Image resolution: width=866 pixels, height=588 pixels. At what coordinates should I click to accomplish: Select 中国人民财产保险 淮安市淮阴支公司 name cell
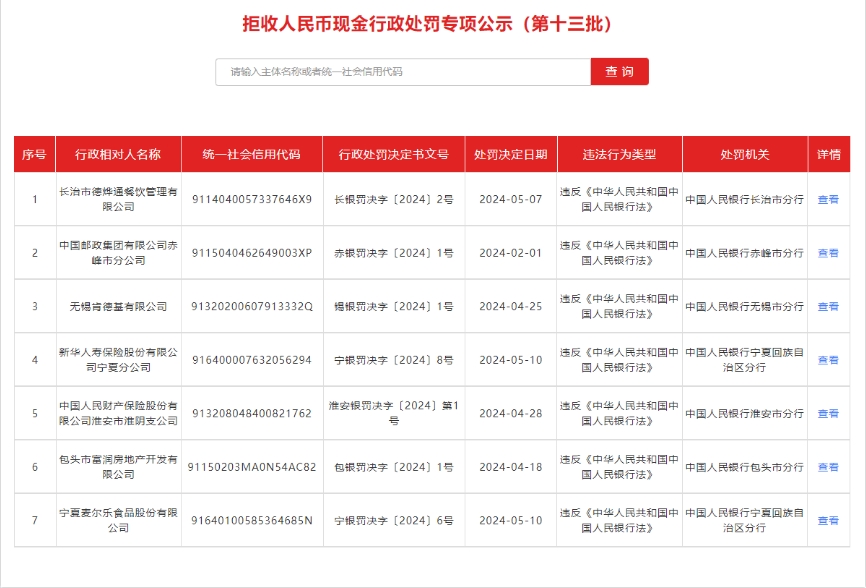pyautogui.click(x=118, y=414)
